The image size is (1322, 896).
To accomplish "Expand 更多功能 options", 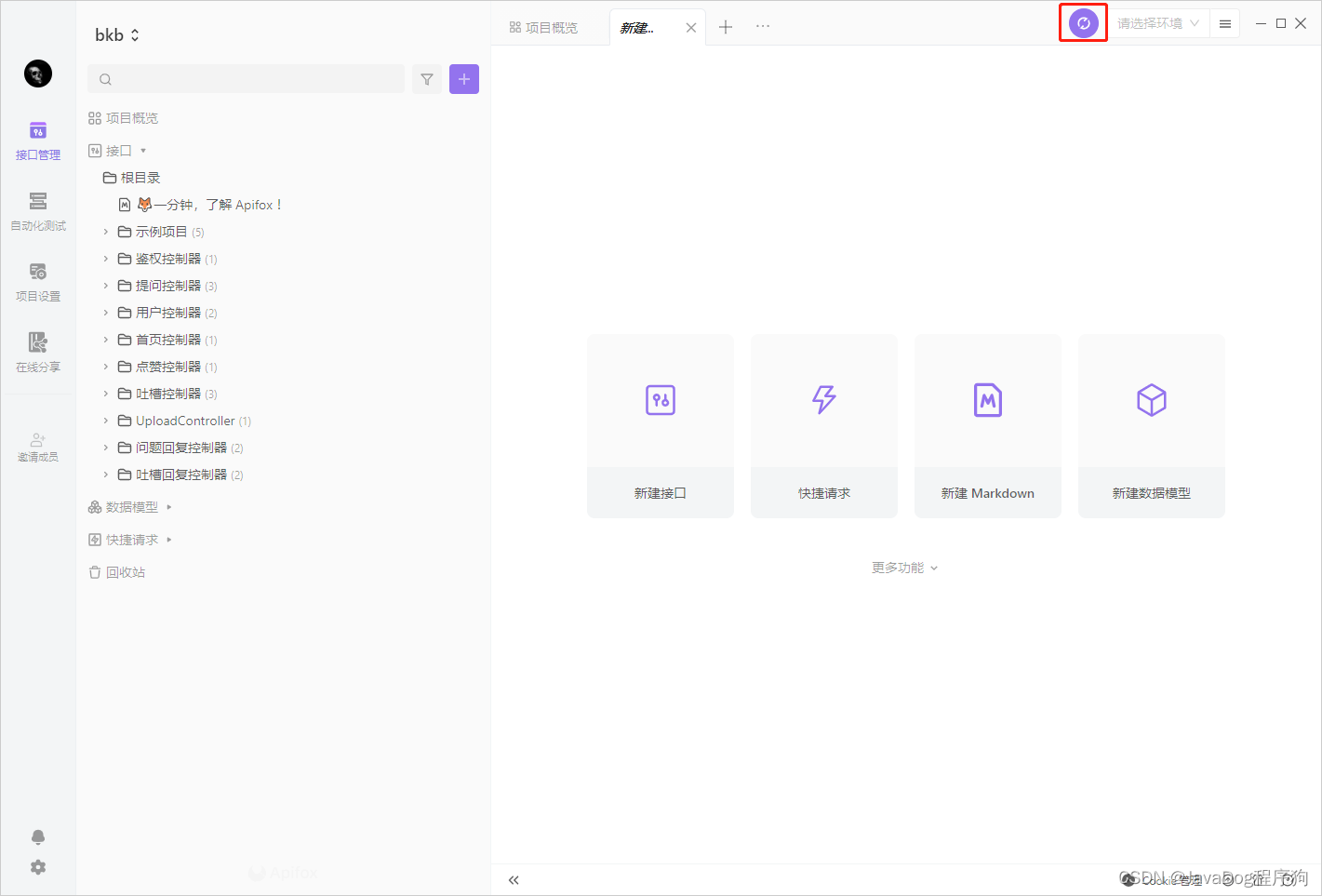I will [905, 568].
